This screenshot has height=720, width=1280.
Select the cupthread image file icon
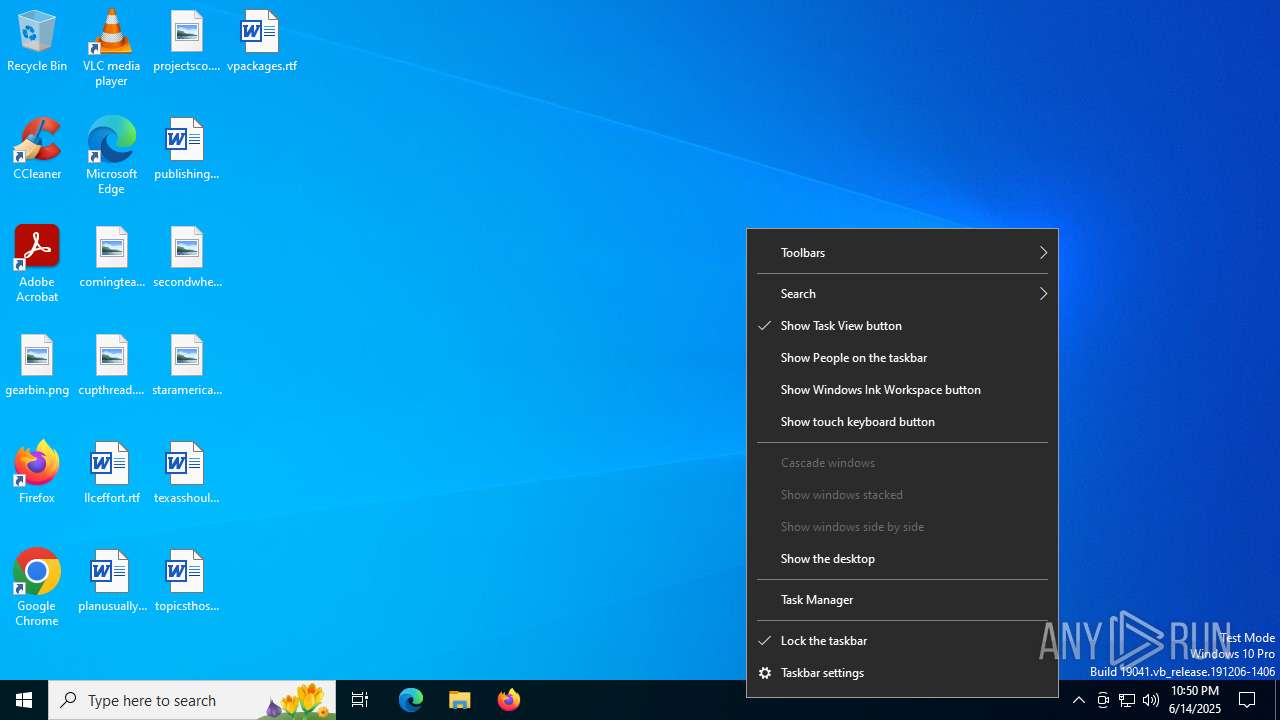click(x=111, y=366)
